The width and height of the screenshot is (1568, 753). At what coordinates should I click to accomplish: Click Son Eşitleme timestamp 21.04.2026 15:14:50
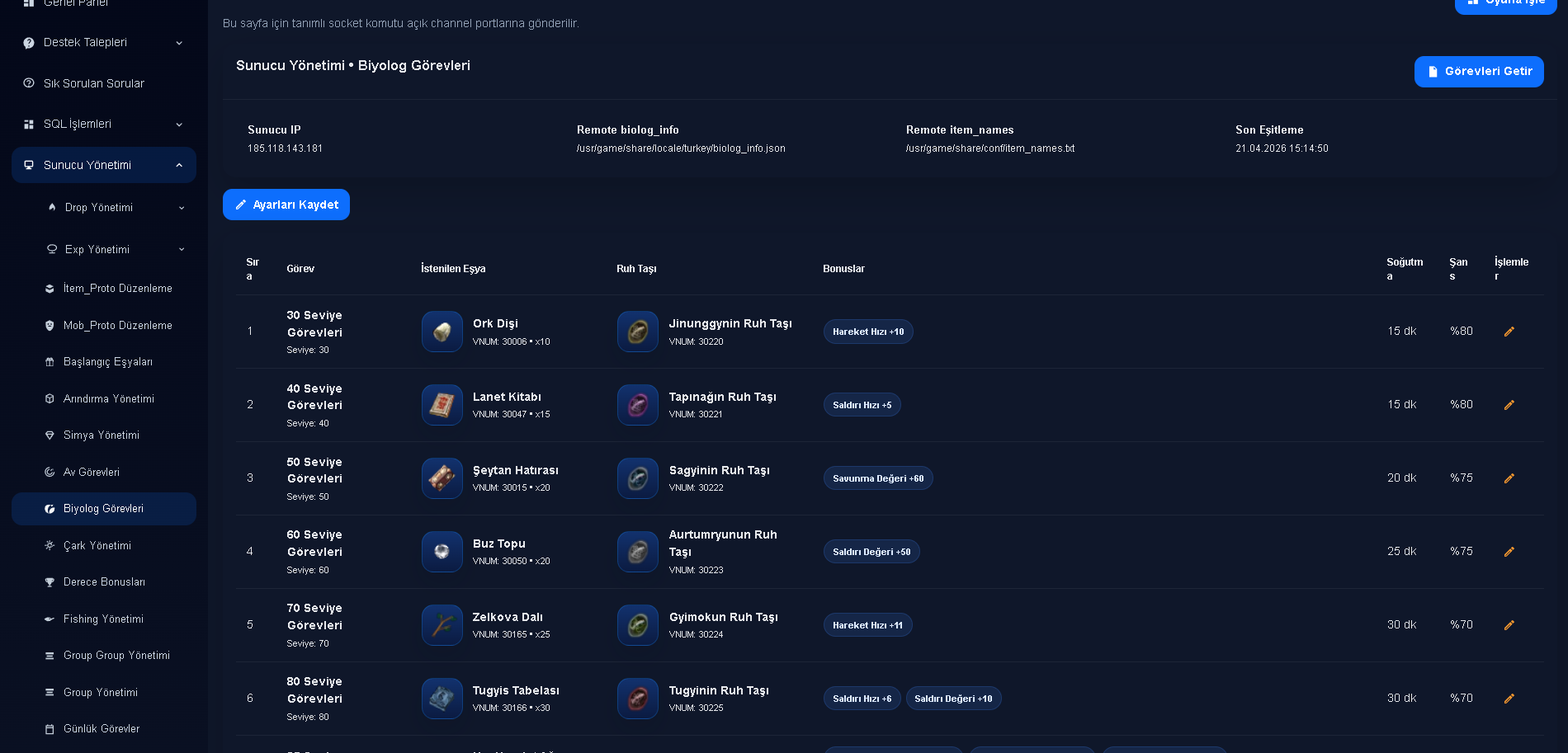coord(1282,149)
